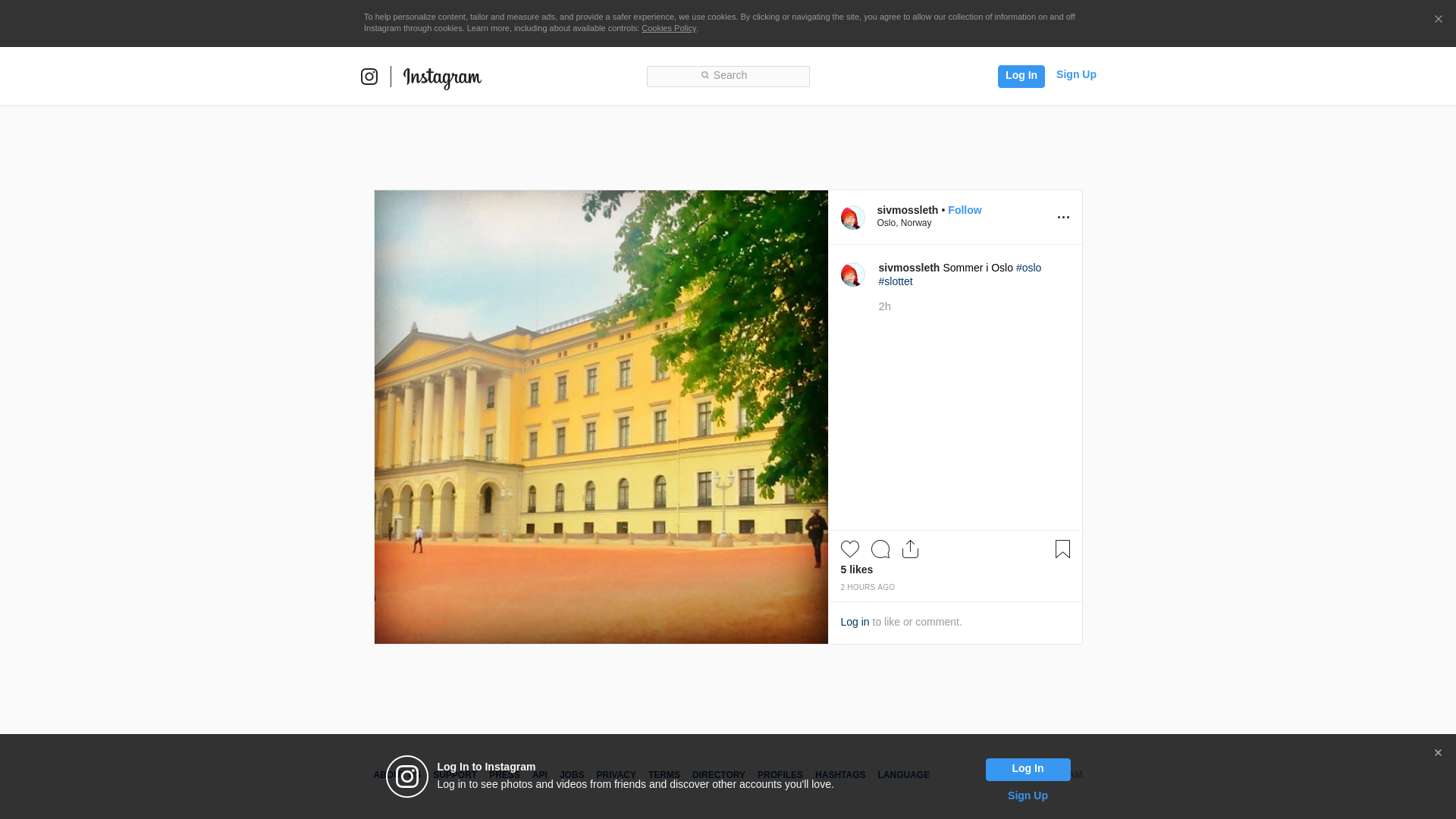Click the header Sign Up link

(1076, 74)
